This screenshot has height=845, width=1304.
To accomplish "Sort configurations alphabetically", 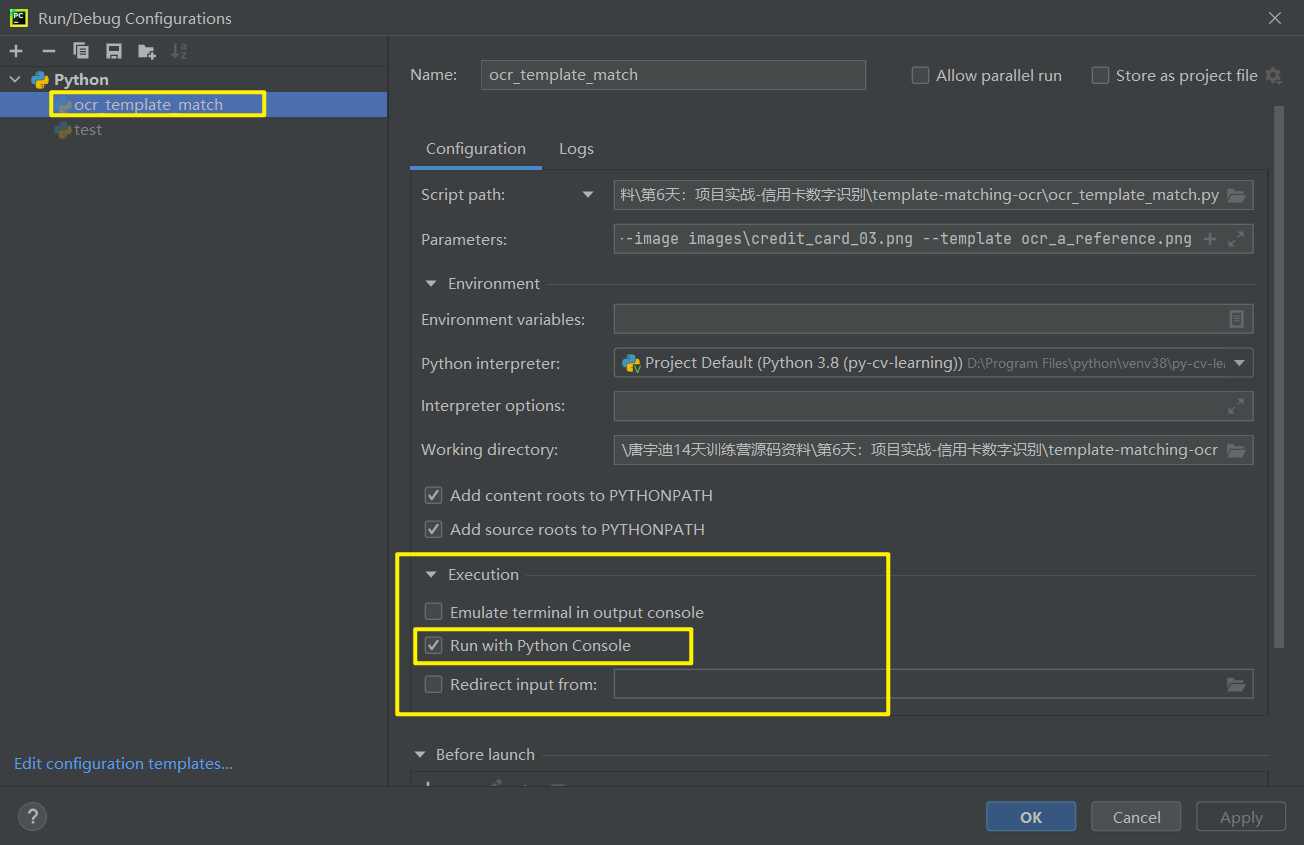I will 179,51.
